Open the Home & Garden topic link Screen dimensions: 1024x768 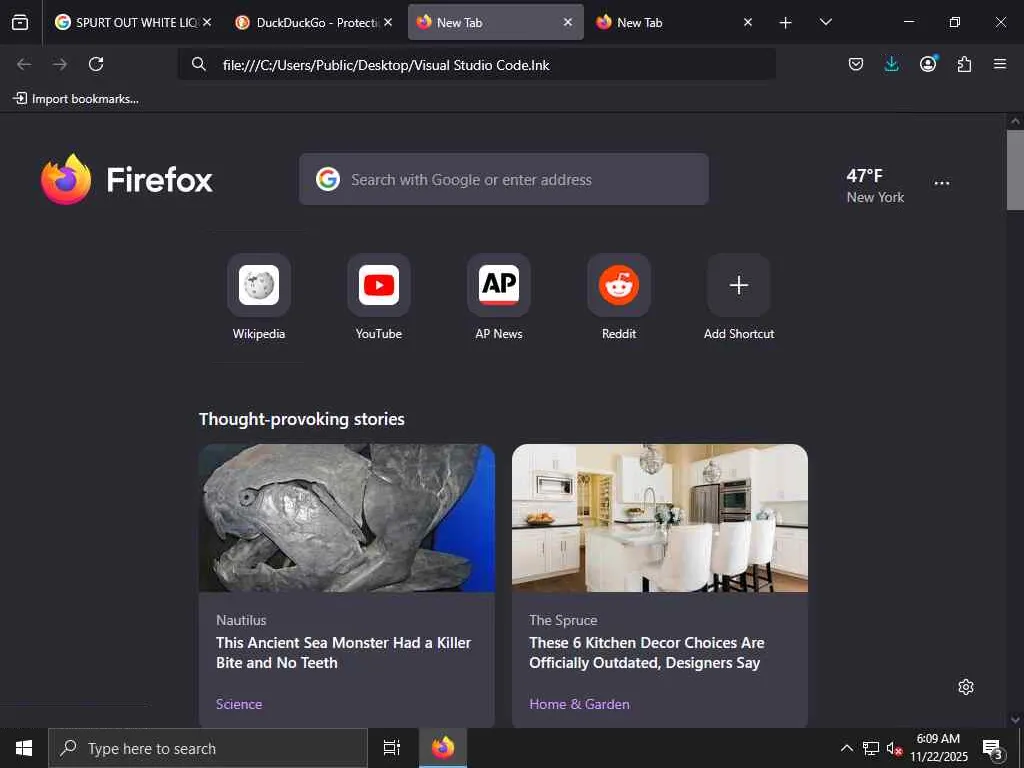tap(579, 704)
